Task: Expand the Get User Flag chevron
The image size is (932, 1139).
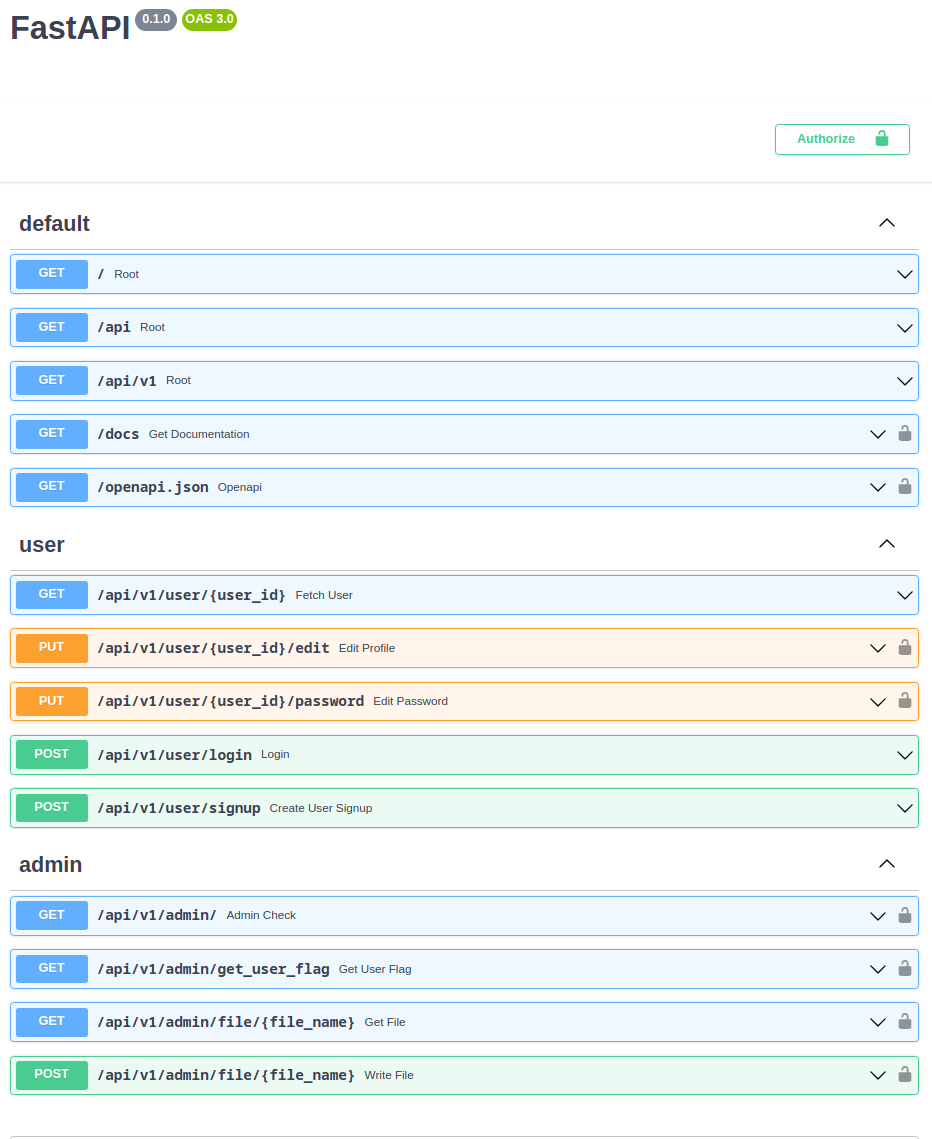Action: click(x=878, y=969)
